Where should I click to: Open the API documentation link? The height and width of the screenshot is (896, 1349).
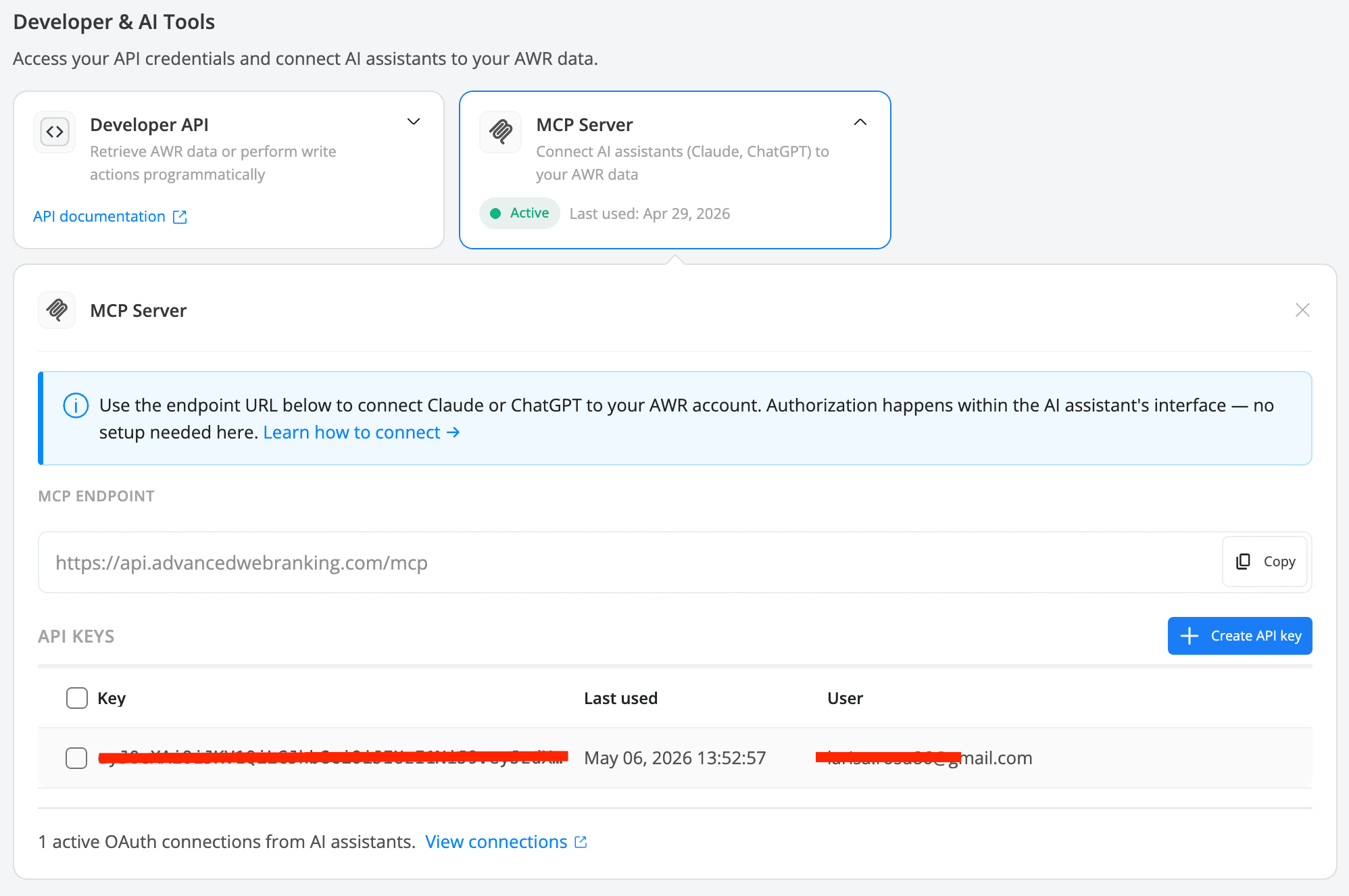[99, 216]
